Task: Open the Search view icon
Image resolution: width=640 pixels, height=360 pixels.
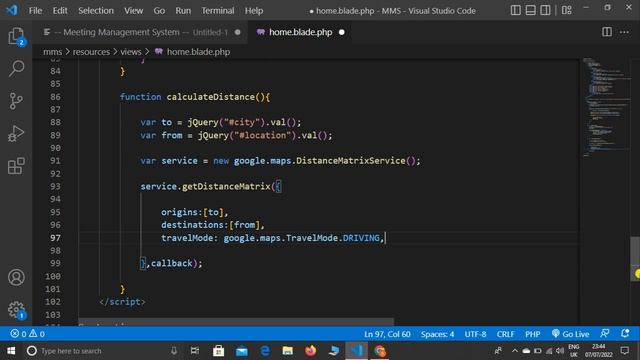Action: tap(16, 68)
